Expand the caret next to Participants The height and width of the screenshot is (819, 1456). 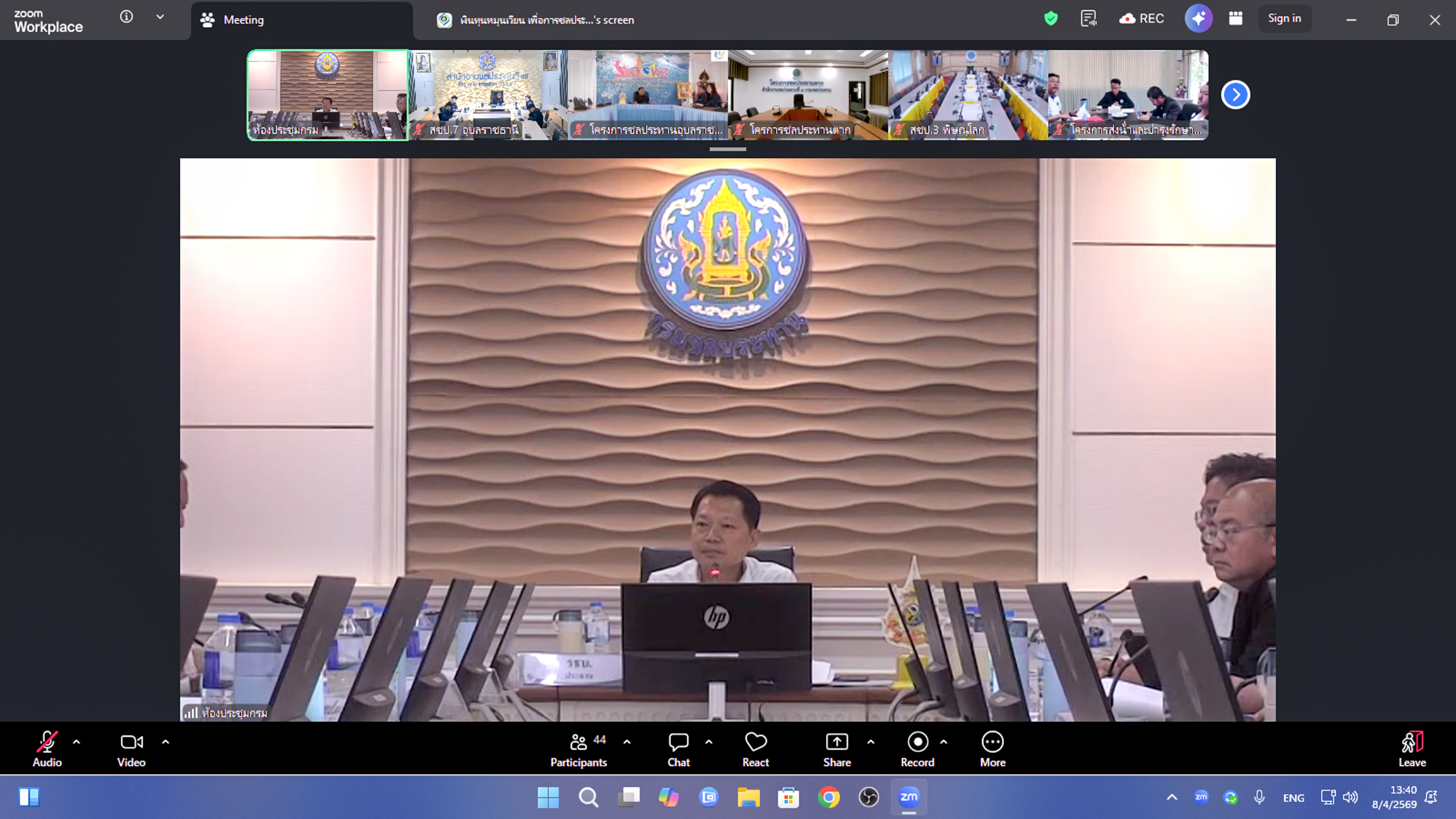[627, 742]
